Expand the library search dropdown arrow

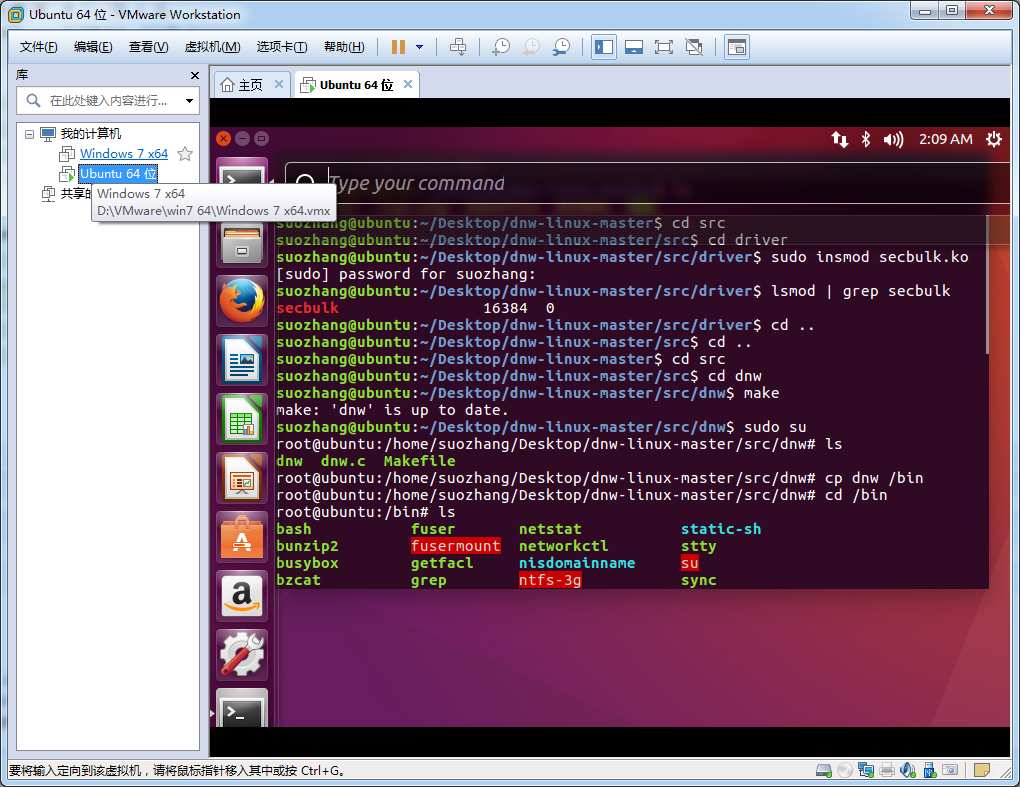click(x=189, y=101)
